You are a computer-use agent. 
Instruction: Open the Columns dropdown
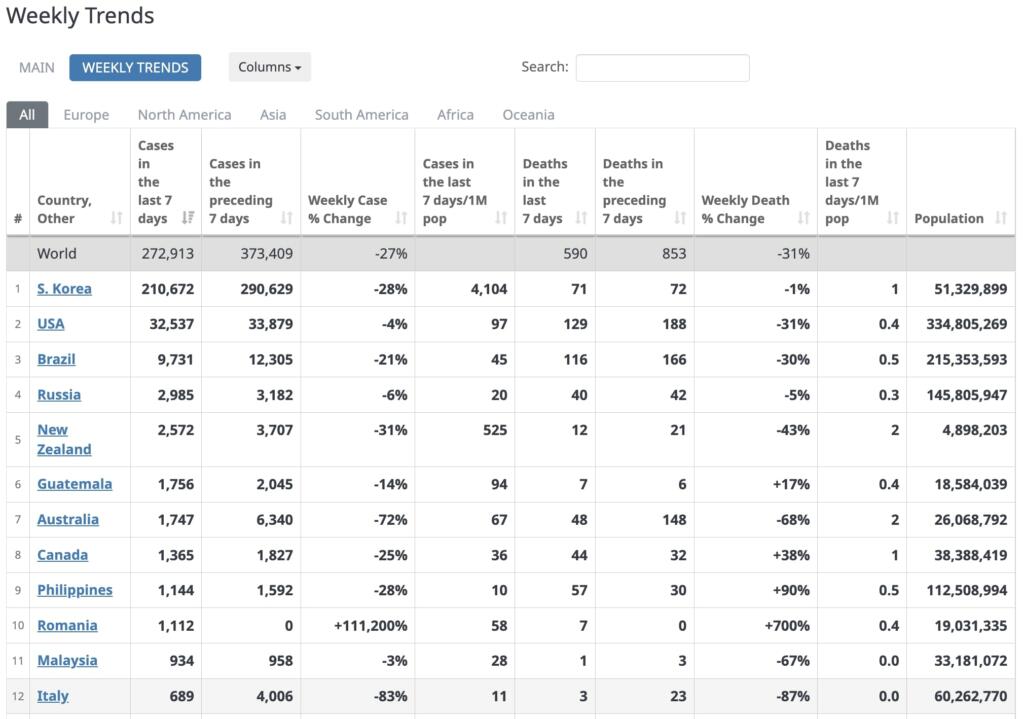[x=269, y=67]
